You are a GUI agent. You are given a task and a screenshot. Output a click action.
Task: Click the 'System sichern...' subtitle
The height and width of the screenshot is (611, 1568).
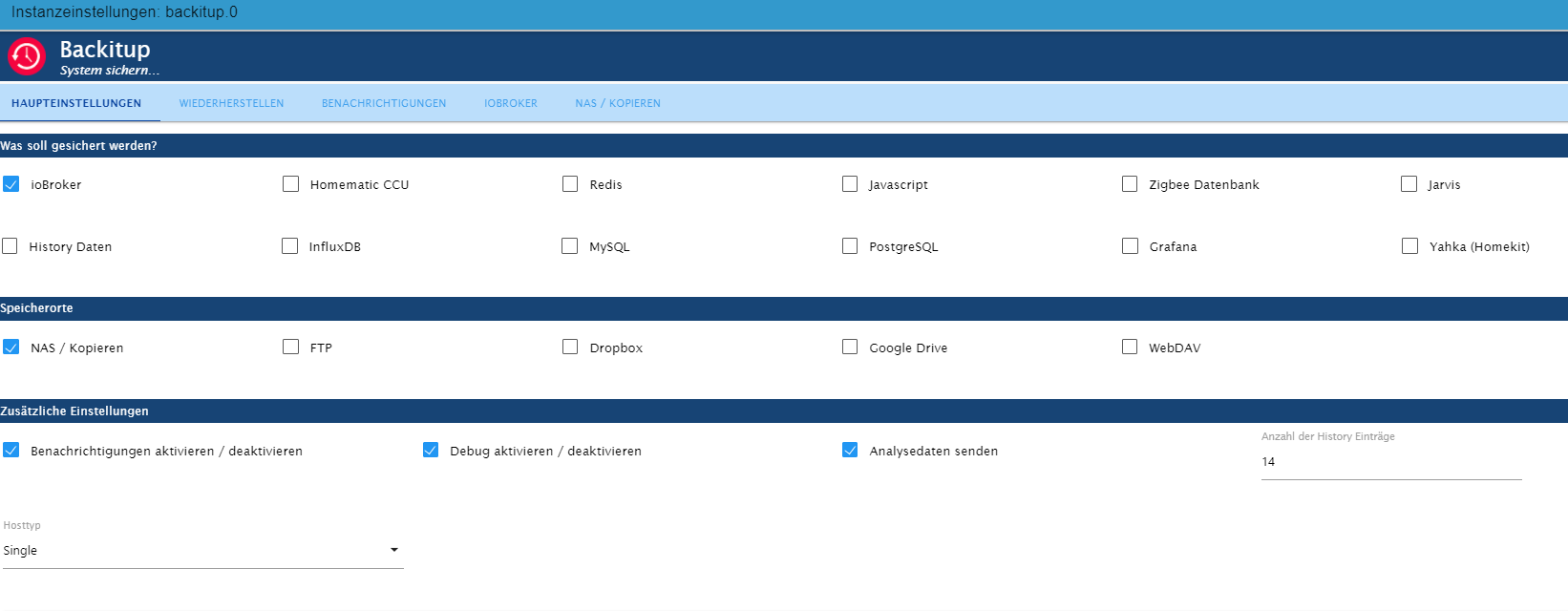(x=110, y=71)
